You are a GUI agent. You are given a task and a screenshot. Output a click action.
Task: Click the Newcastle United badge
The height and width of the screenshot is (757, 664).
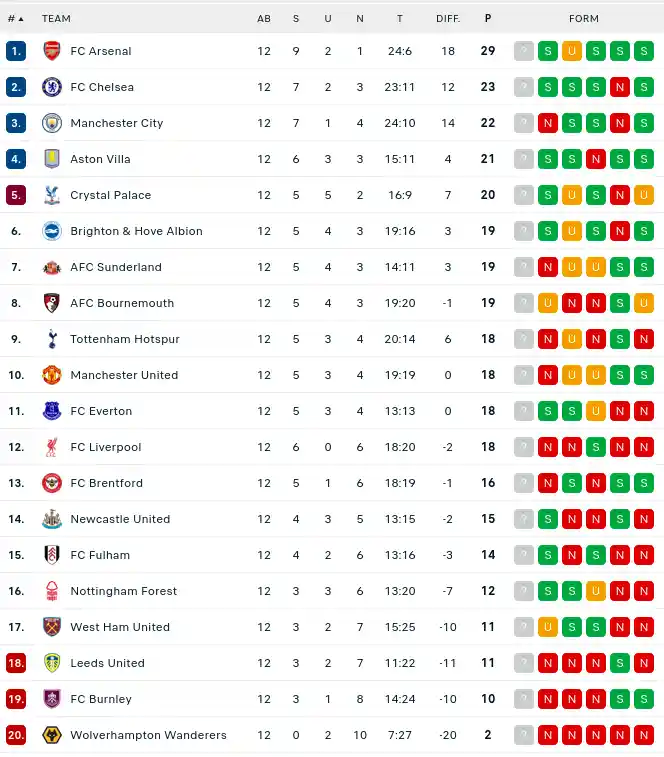point(52,519)
